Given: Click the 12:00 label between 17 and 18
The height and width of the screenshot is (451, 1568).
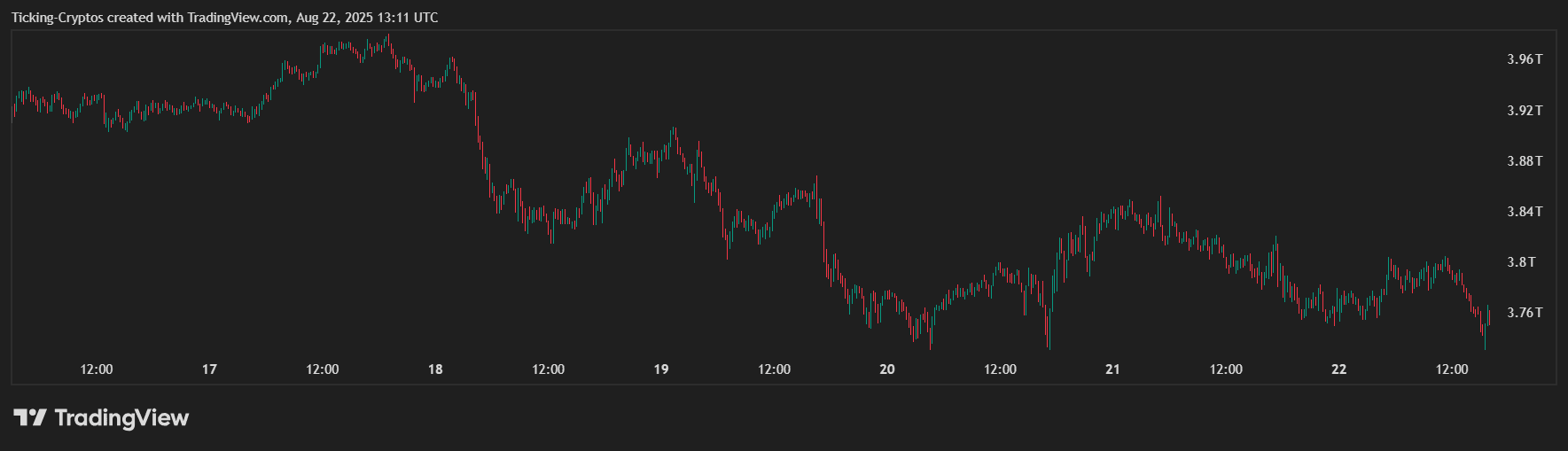Looking at the screenshot, I should tap(323, 369).
